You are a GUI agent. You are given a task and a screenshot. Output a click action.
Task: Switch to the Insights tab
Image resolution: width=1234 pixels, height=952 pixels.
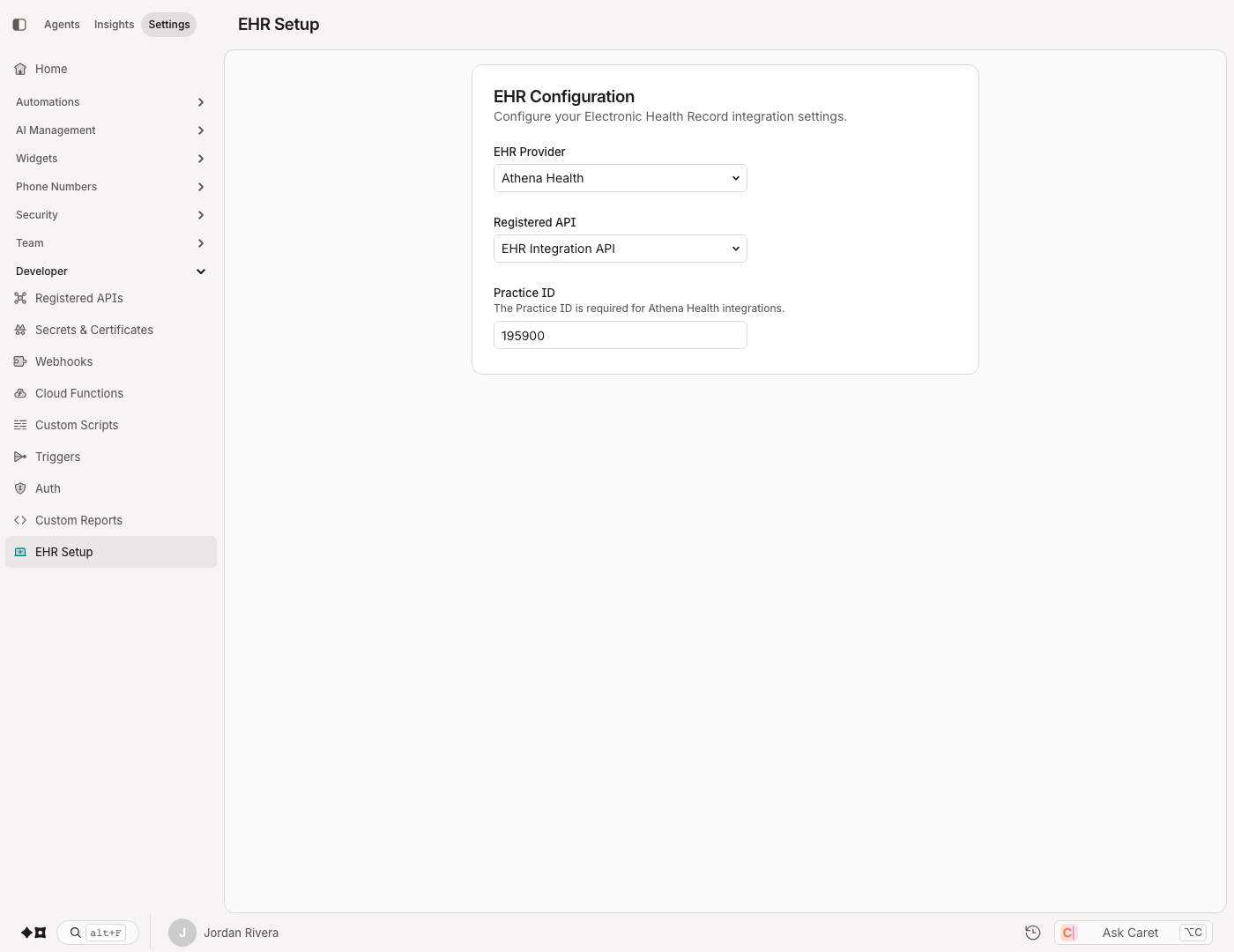coord(114,25)
